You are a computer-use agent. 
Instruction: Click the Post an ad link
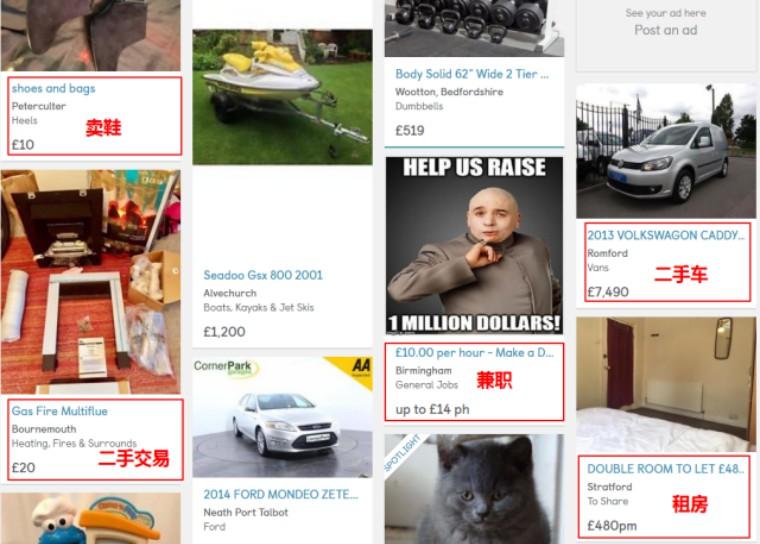(665, 30)
